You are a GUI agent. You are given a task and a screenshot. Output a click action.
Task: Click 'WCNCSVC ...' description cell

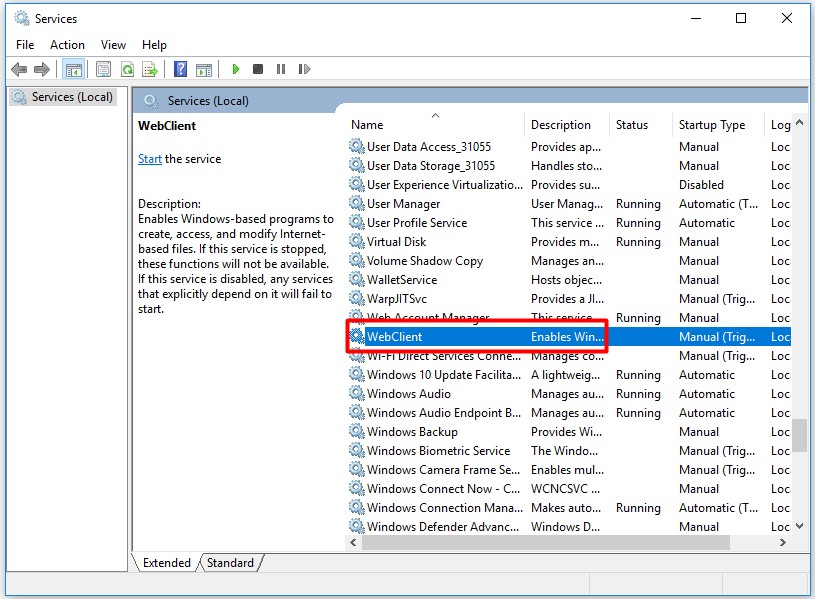[565, 489]
